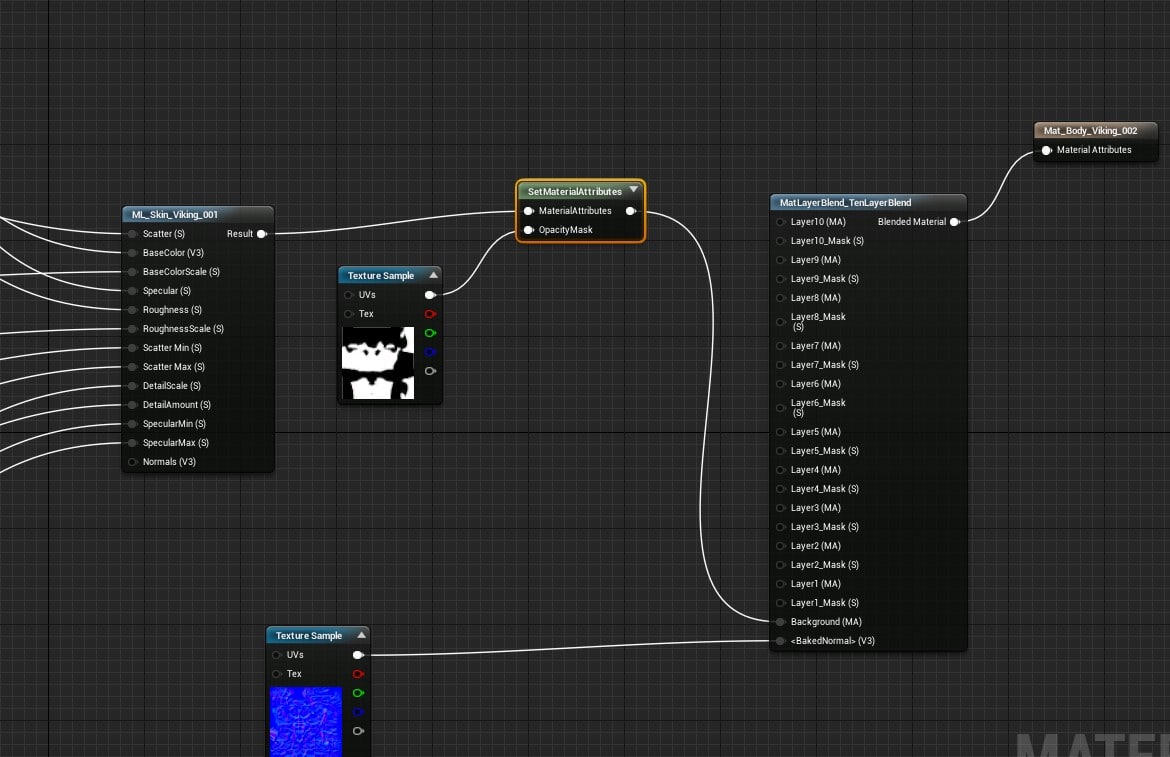Click the upper Texture Sample white RGB output pin
Viewport: 1170px width, 757px height.
[431, 295]
